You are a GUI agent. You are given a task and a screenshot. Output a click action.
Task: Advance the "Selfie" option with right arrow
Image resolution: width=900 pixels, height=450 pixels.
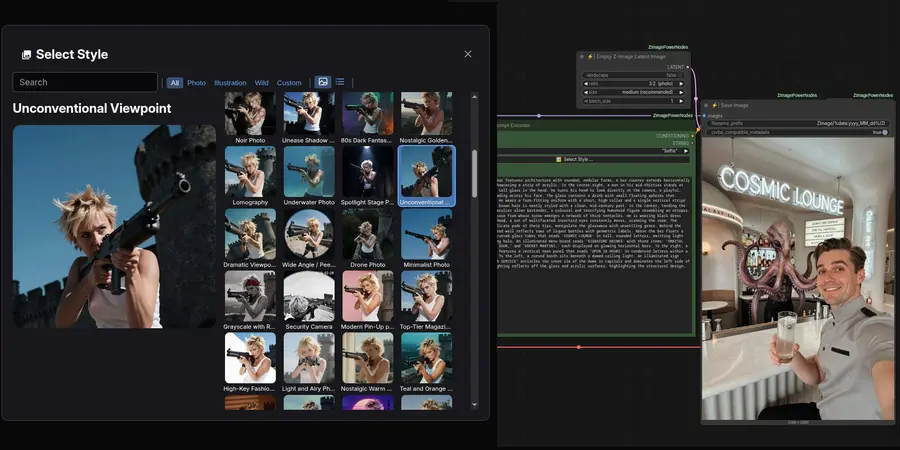[686, 151]
